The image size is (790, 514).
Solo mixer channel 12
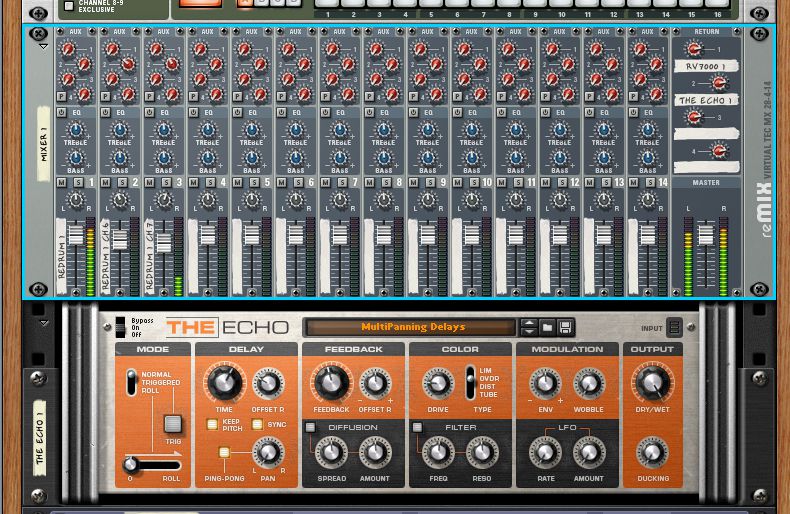(562, 182)
